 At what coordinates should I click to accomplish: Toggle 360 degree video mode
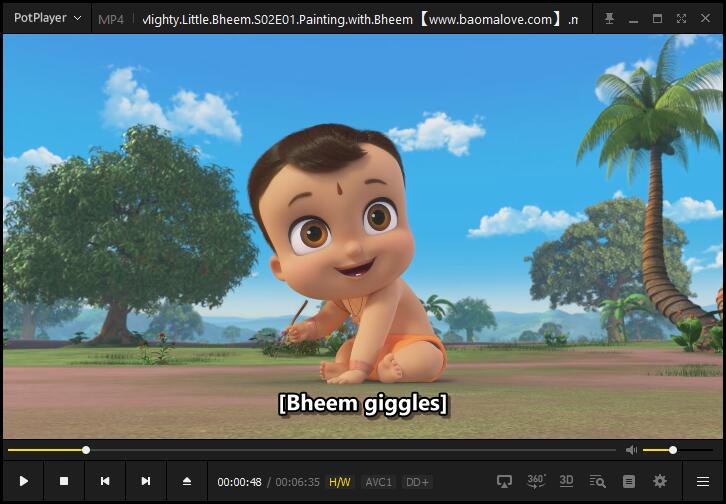coord(536,481)
